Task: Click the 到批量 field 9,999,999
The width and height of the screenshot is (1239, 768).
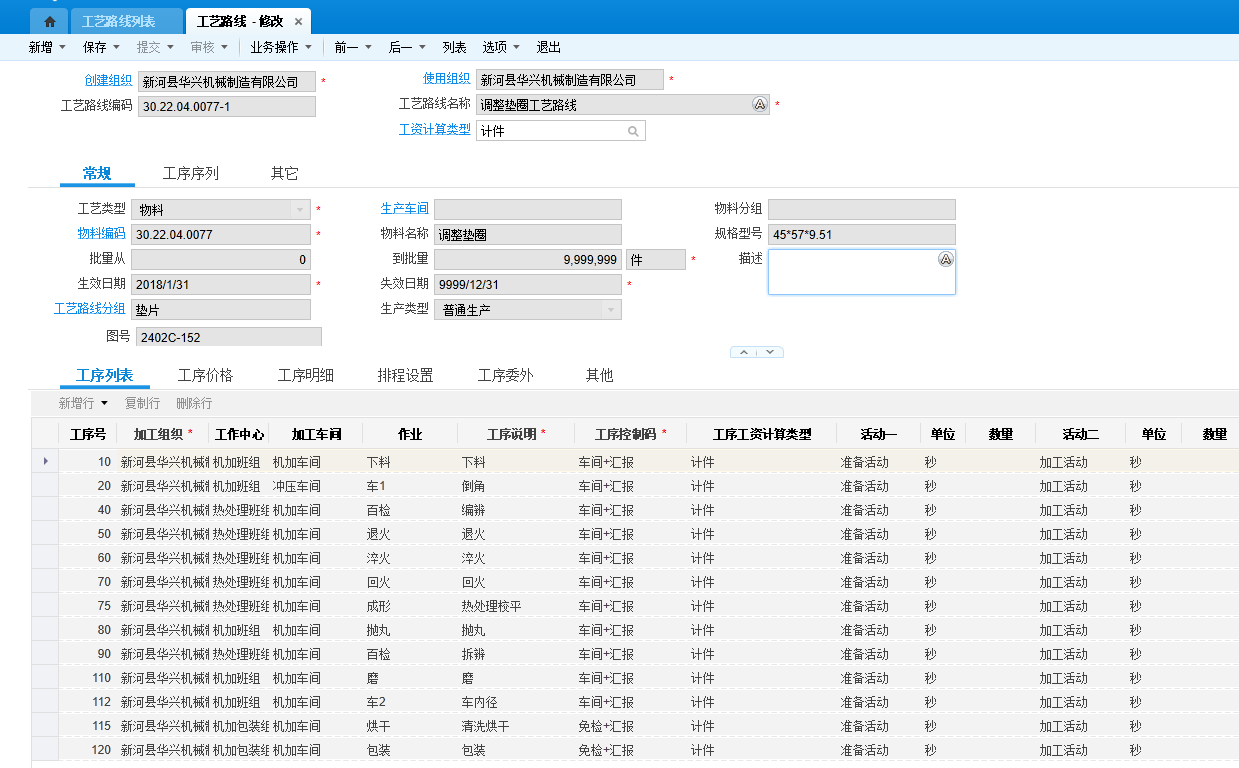Action: (x=528, y=259)
